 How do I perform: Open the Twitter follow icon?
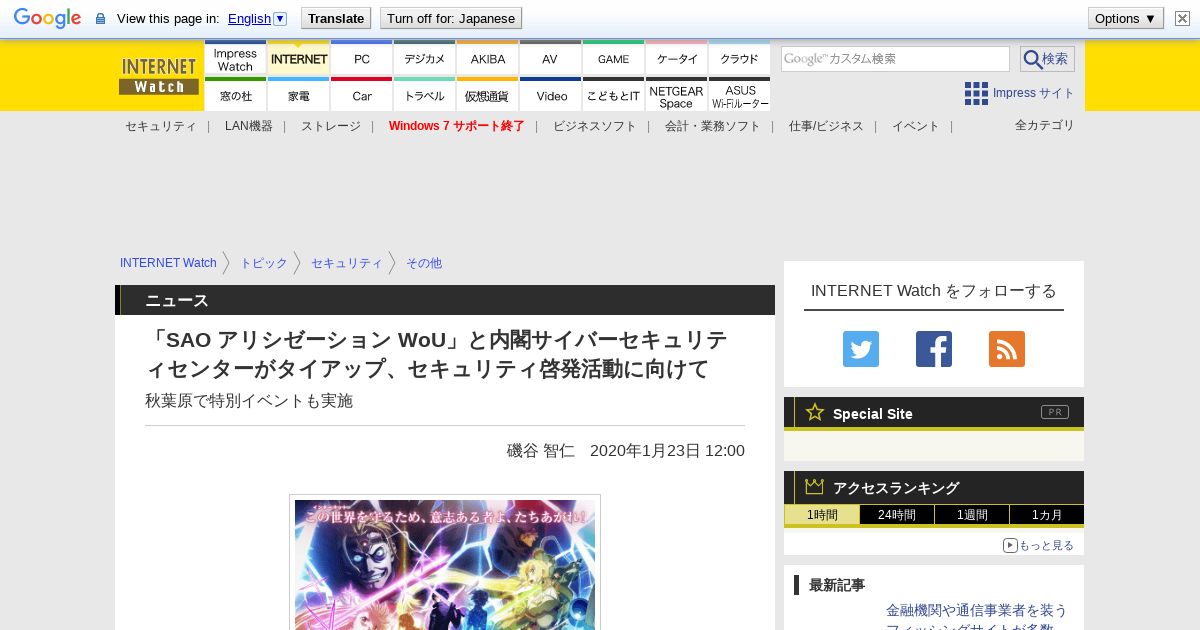(861, 349)
